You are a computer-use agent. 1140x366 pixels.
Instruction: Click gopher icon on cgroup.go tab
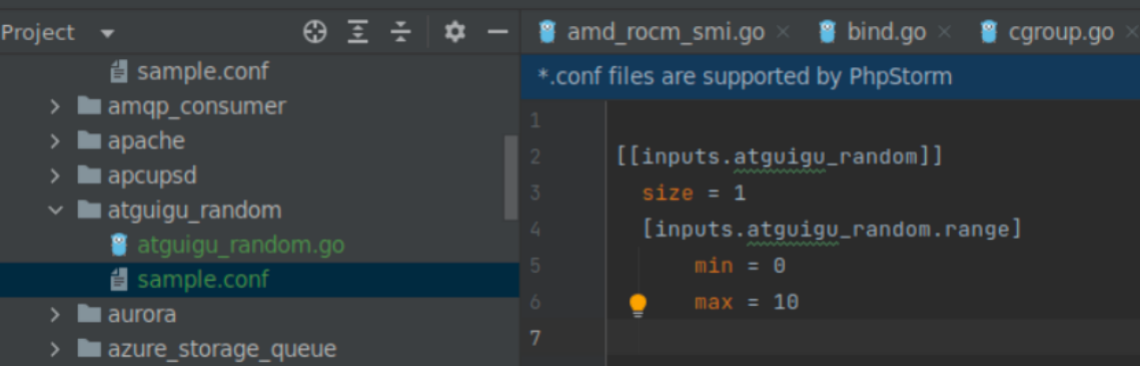(x=988, y=32)
